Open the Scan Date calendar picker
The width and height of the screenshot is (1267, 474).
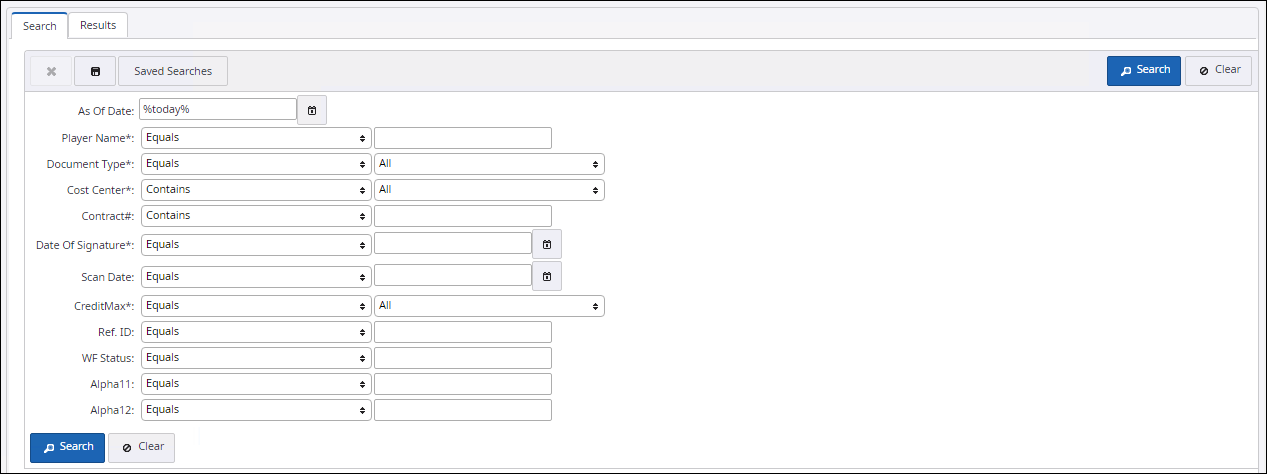coord(547,276)
